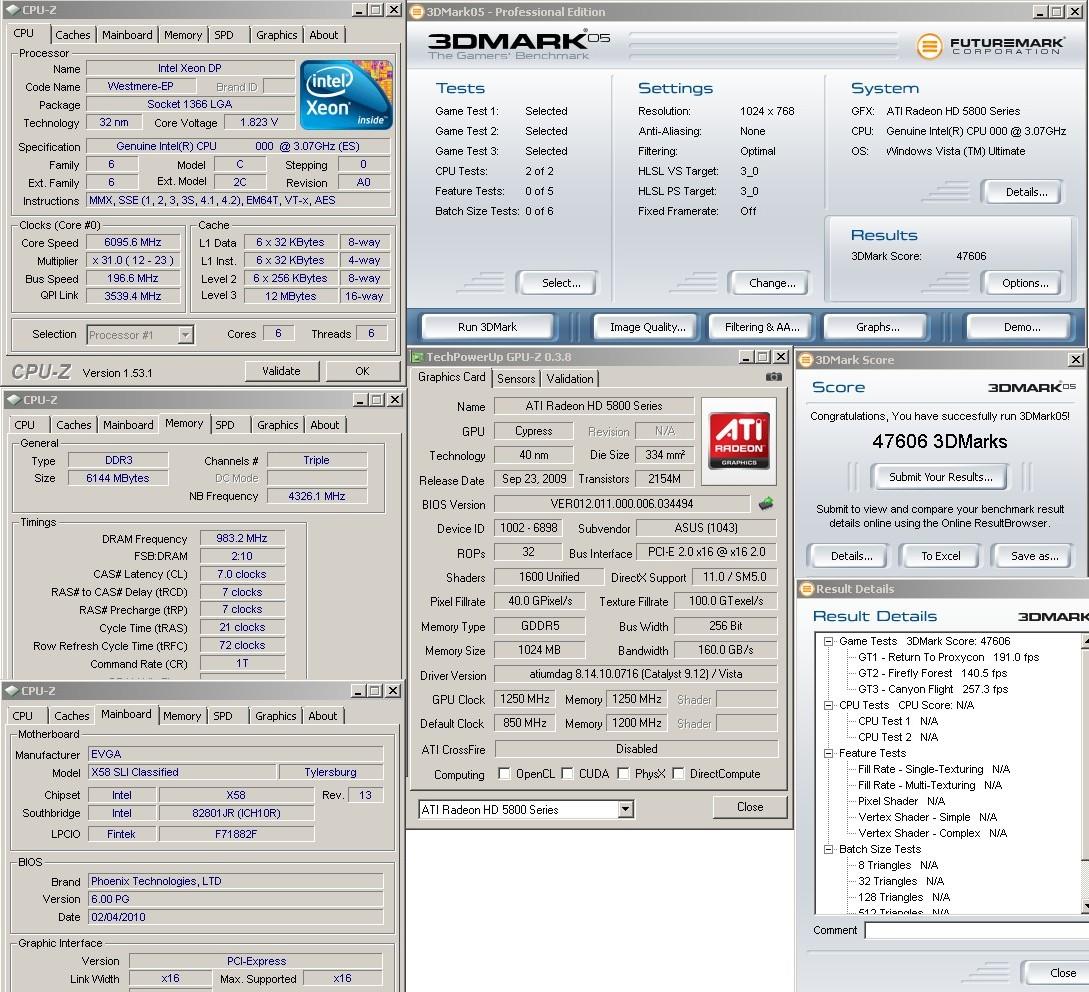Click the 3DMark Score window title icon
This screenshot has height=992, width=1089.
[806, 360]
